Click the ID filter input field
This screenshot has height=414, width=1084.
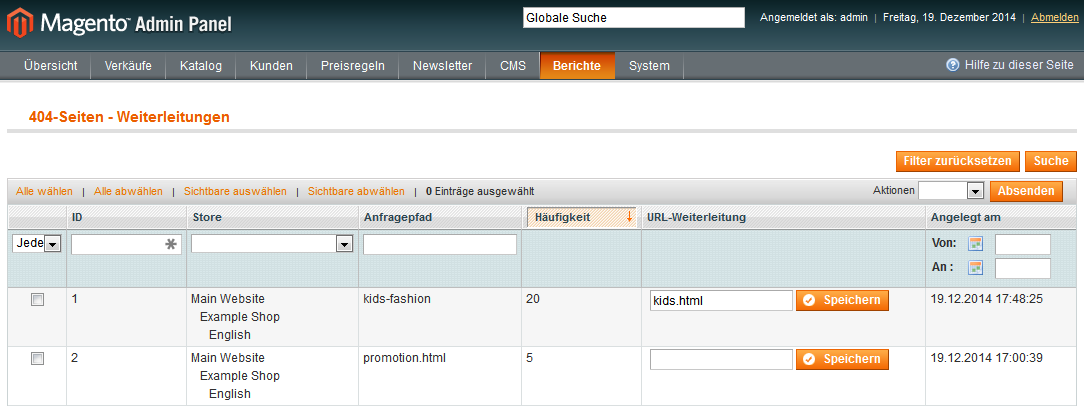pos(127,244)
